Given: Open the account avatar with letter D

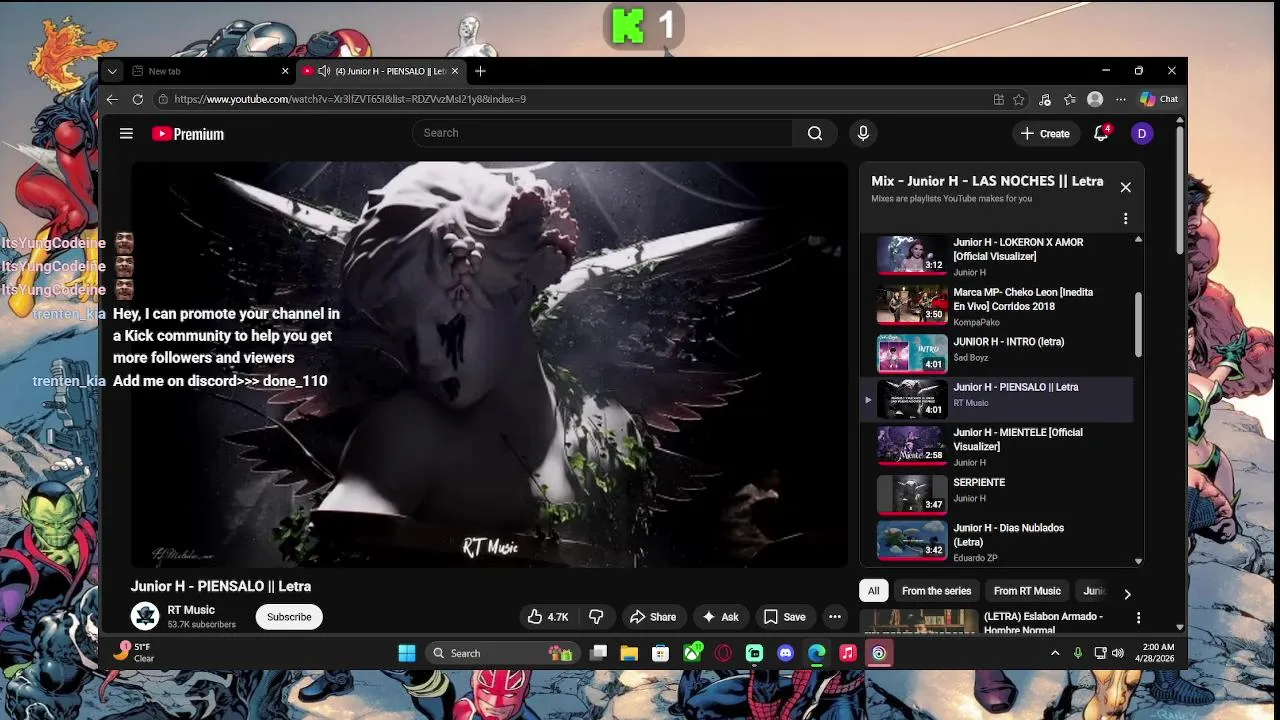Looking at the screenshot, I should pyautogui.click(x=1142, y=133).
